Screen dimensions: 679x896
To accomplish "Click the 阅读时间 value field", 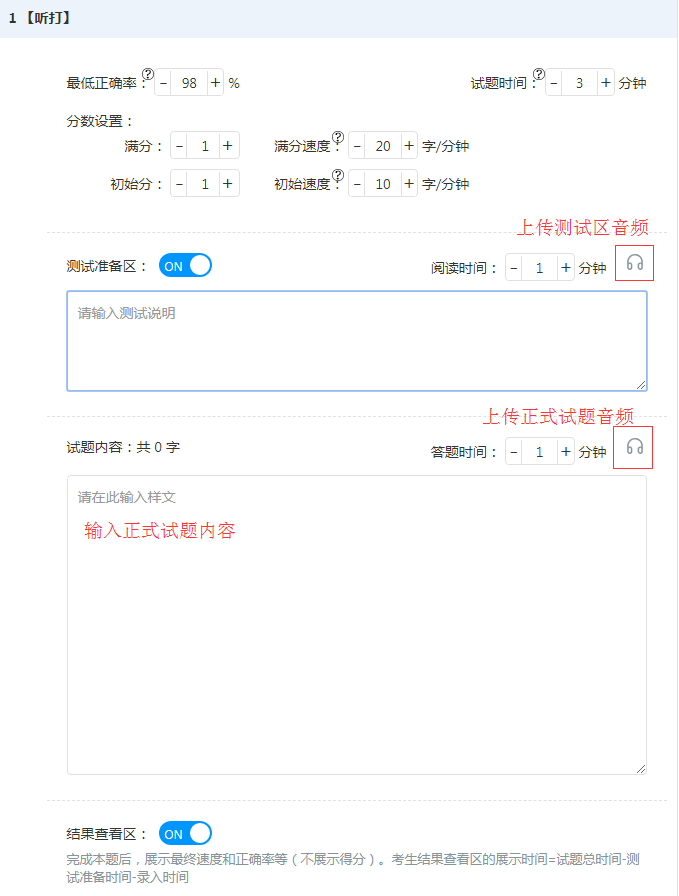I will pyautogui.click(x=540, y=267).
